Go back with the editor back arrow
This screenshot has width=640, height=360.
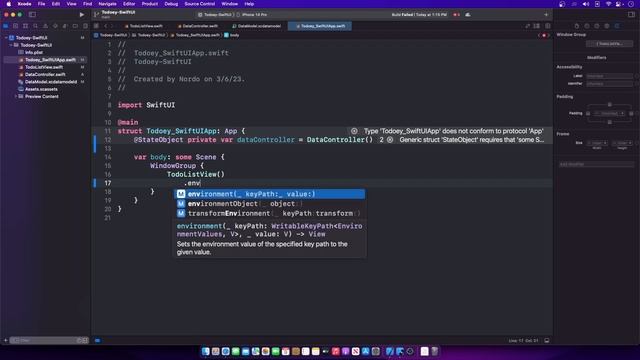click(105, 26)
